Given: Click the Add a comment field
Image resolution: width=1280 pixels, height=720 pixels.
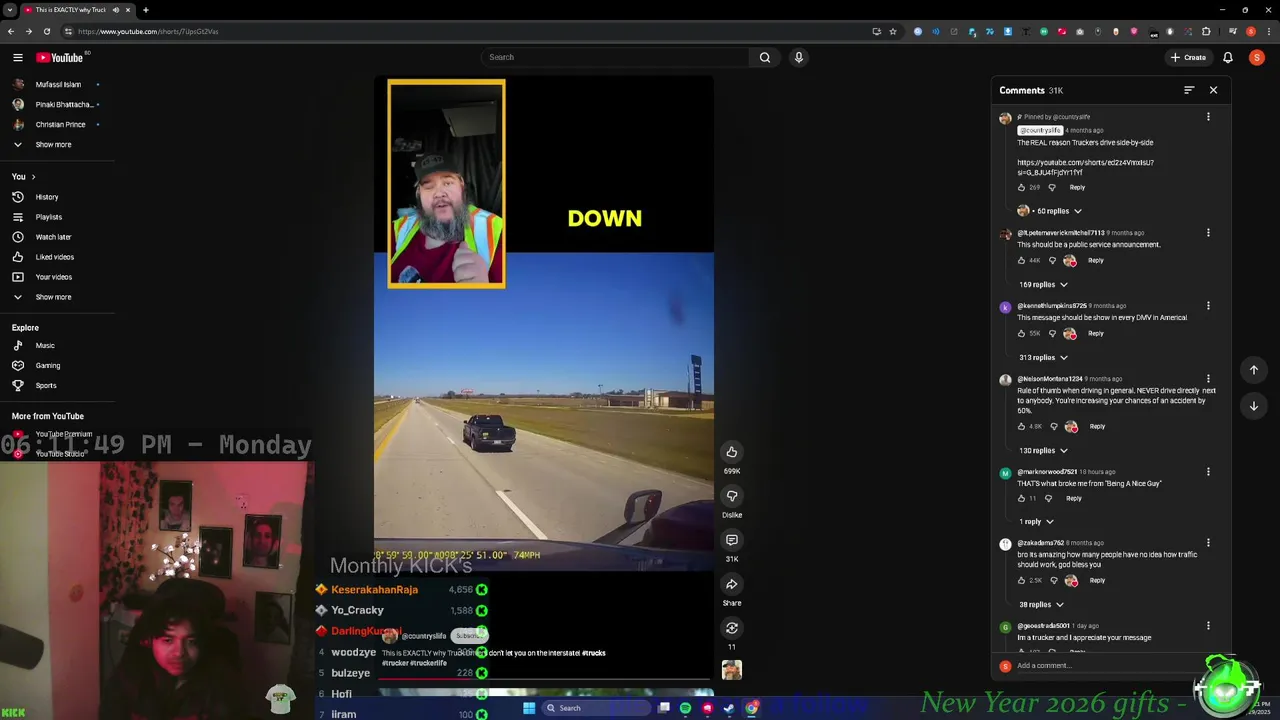Looking at the screenshot, I should [1110, 666].
